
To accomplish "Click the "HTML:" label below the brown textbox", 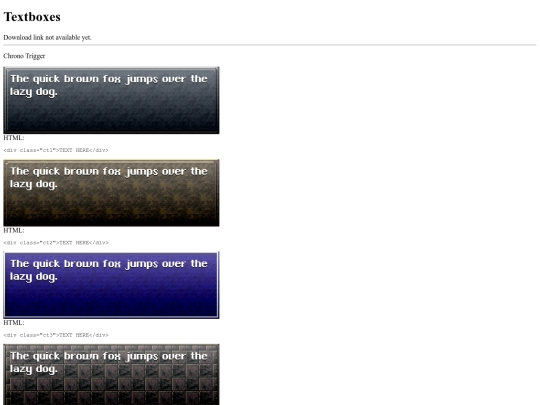I will [x=14, y=230].
